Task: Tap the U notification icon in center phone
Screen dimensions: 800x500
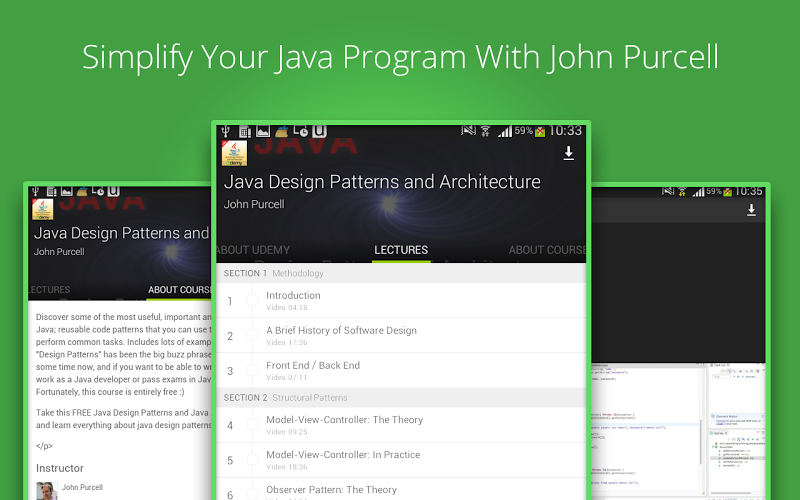Action: tap(319, 131)
